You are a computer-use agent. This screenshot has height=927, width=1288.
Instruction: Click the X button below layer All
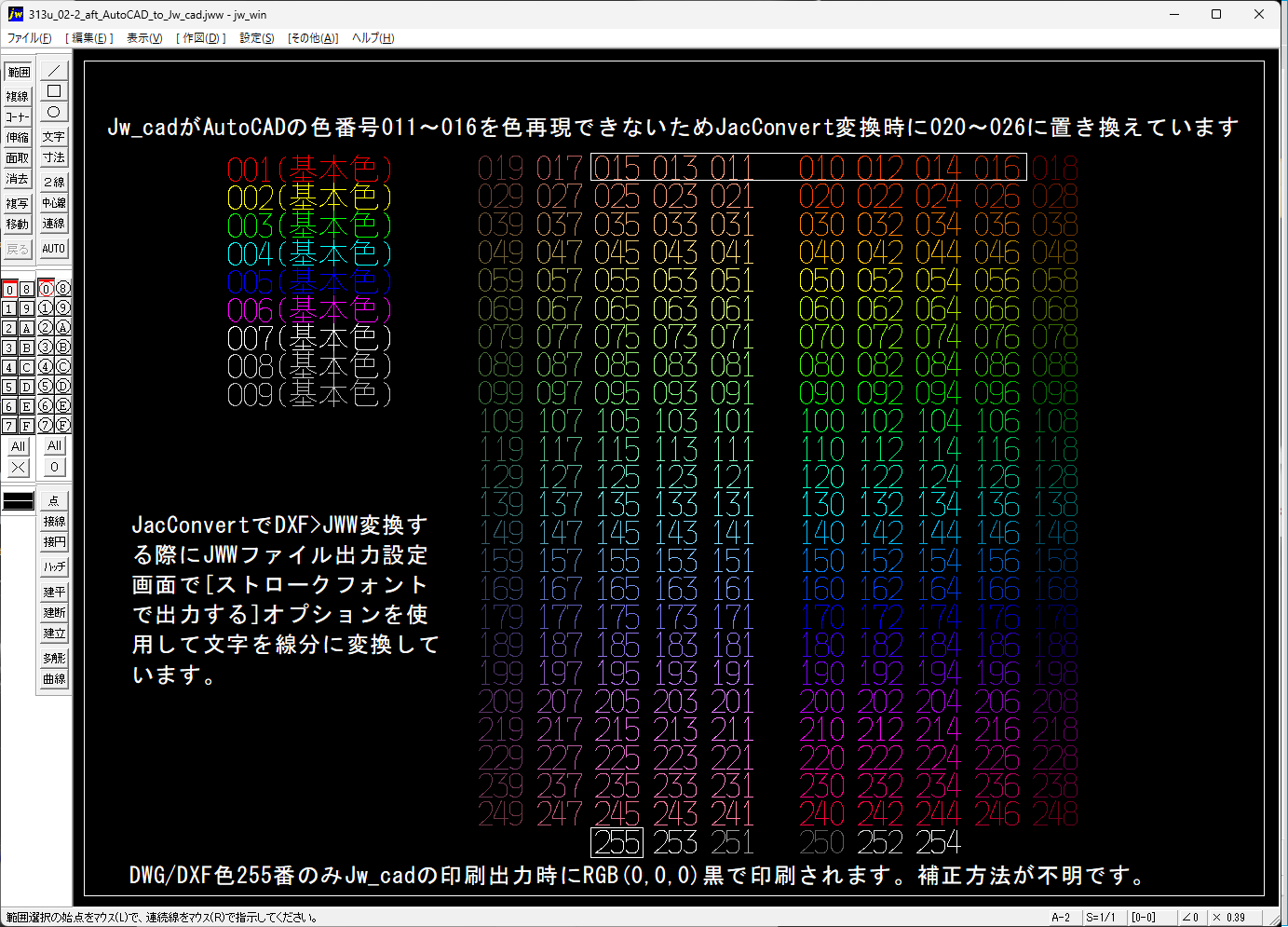point(18,467)
